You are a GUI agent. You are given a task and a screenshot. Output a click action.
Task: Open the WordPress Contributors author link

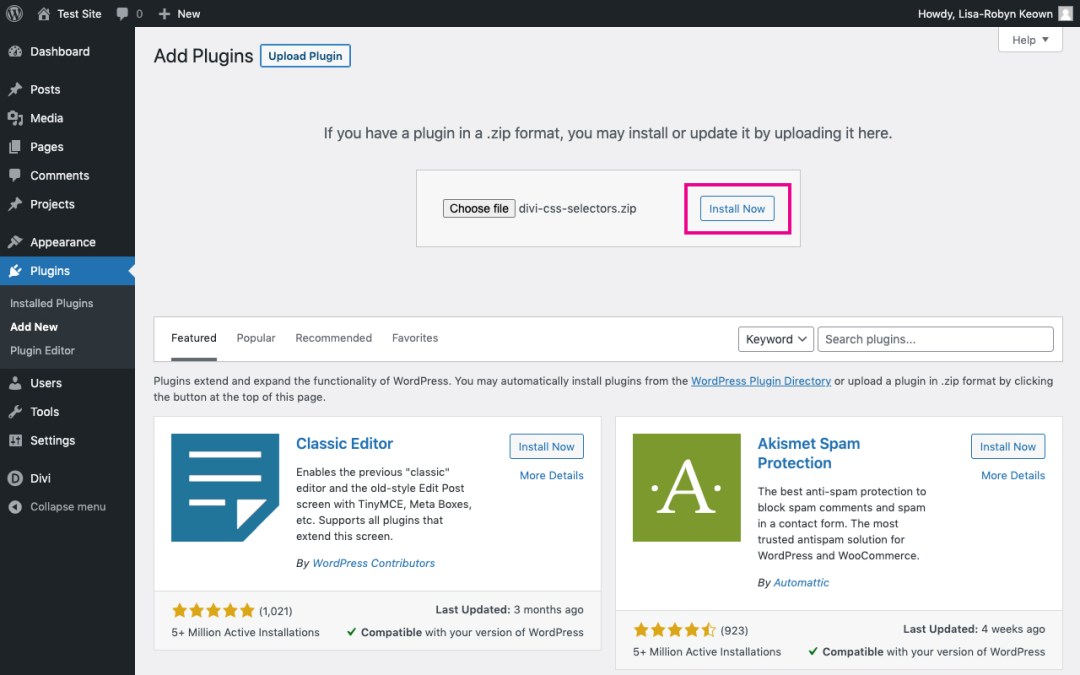tap(373, 563)
